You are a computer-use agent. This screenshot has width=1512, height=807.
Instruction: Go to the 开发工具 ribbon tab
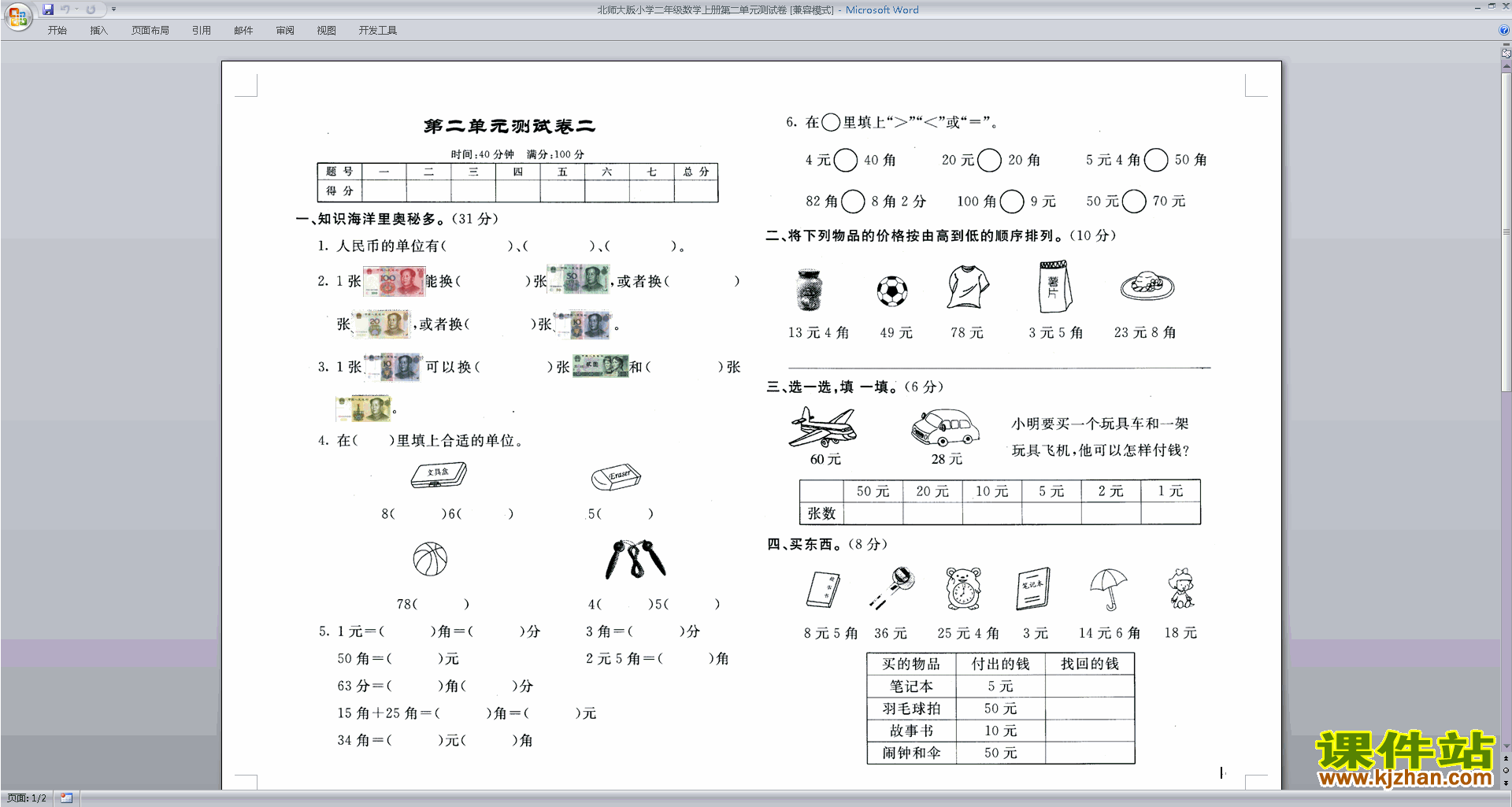[378, 31]
